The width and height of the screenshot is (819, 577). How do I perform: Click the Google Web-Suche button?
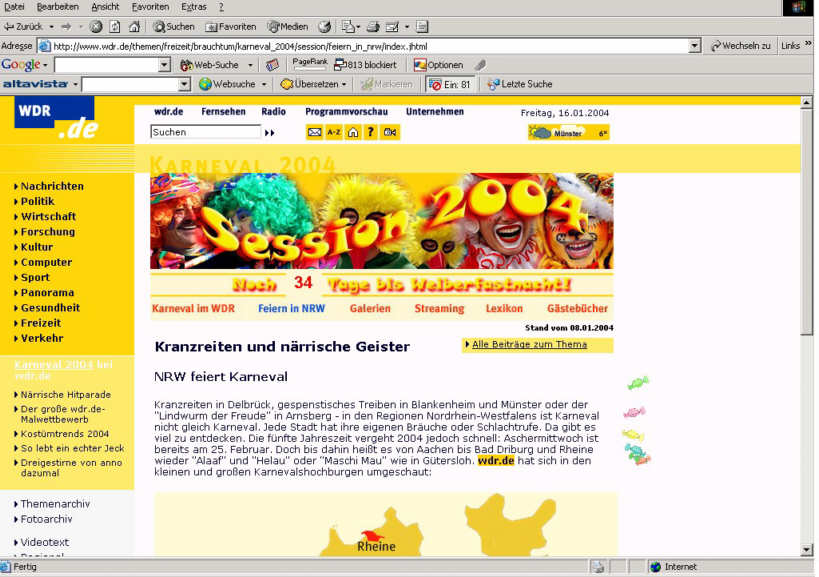(x=209, y=65)
